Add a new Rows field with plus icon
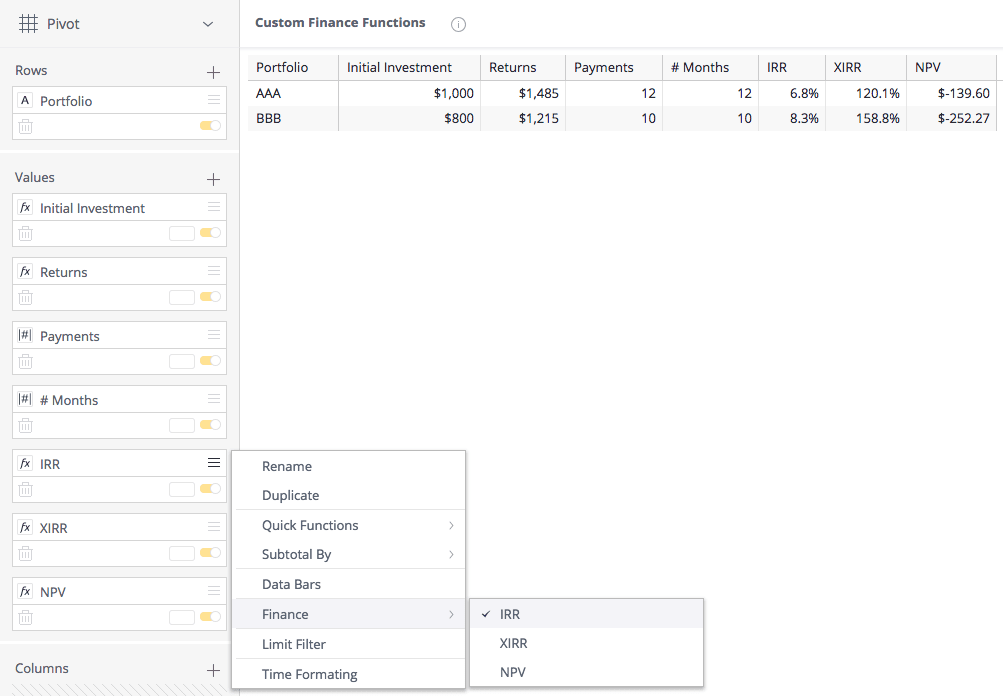Screen dimensions: 1003x696 click(214, 72)
